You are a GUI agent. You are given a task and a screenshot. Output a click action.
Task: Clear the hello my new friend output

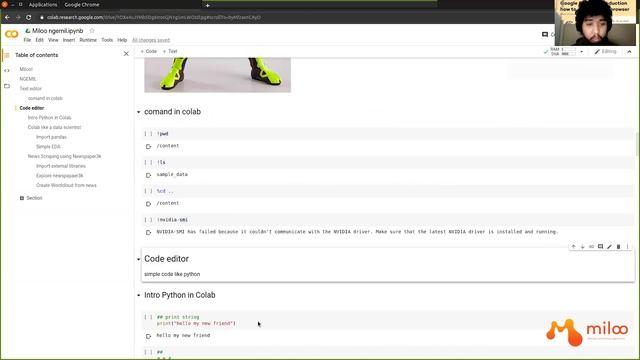[149, 336]
